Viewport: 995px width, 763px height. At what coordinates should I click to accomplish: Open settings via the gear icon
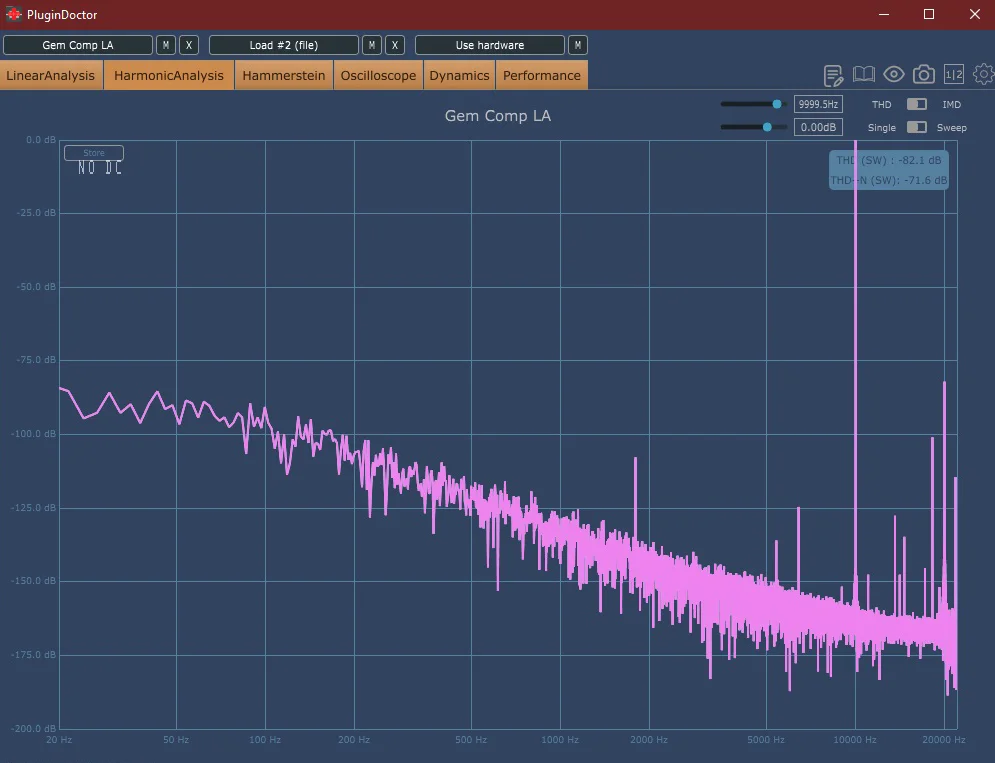click(984, 74)
